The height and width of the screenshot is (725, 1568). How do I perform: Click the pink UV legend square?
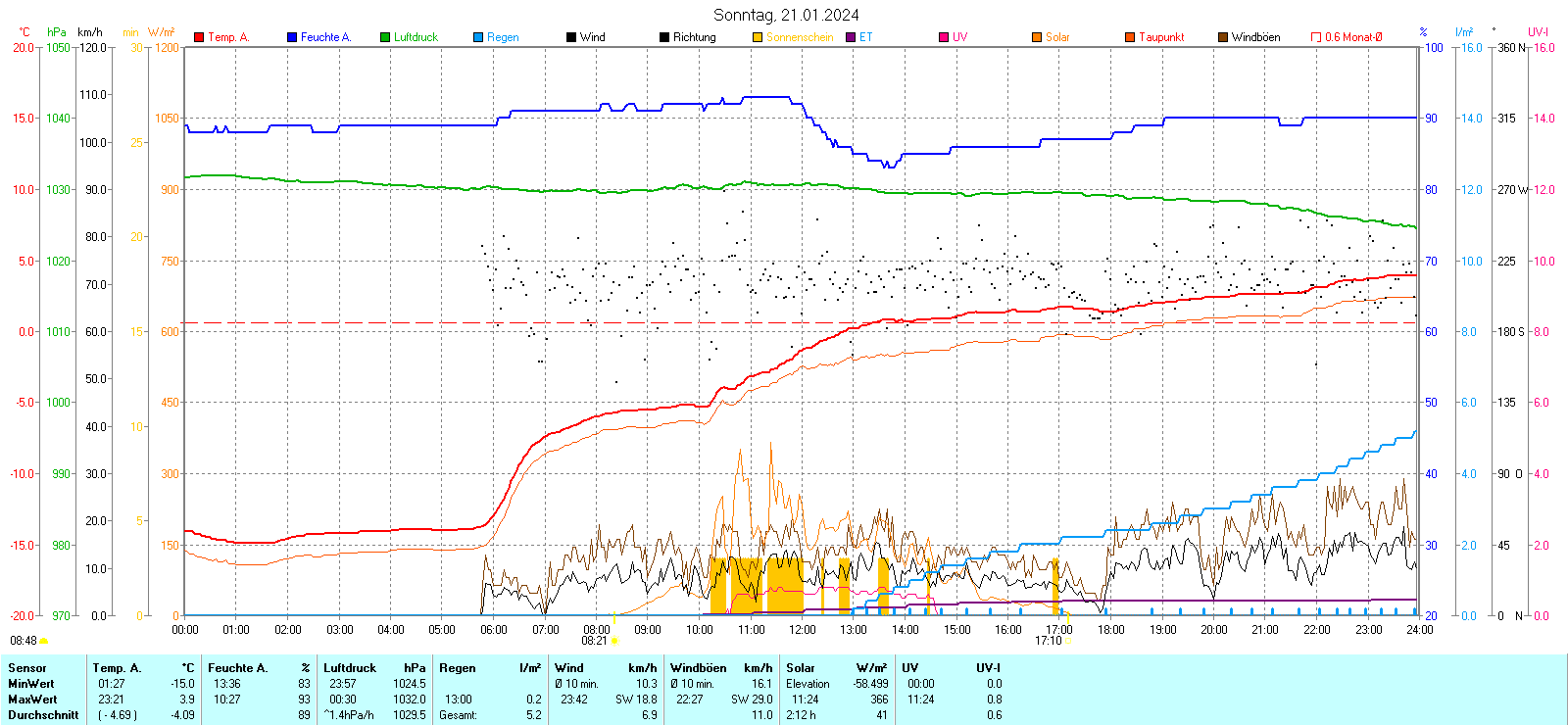944,37
